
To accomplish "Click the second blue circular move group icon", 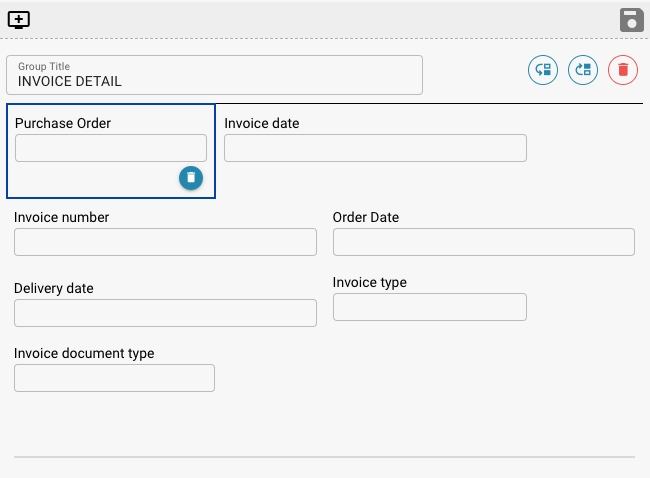I will coord(583,70).
